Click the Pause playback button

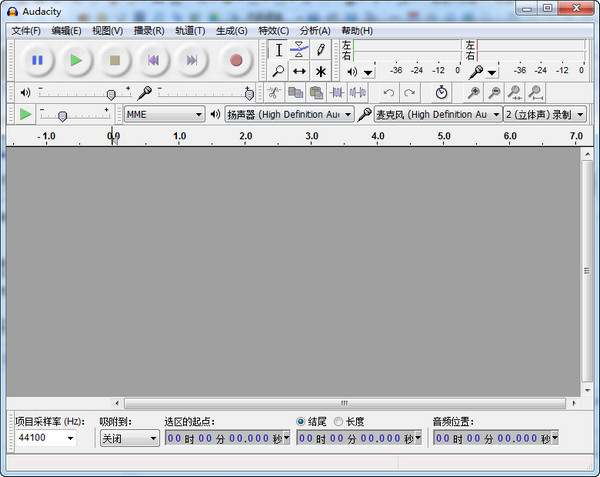pyautogui.click(x=37, y=60)
